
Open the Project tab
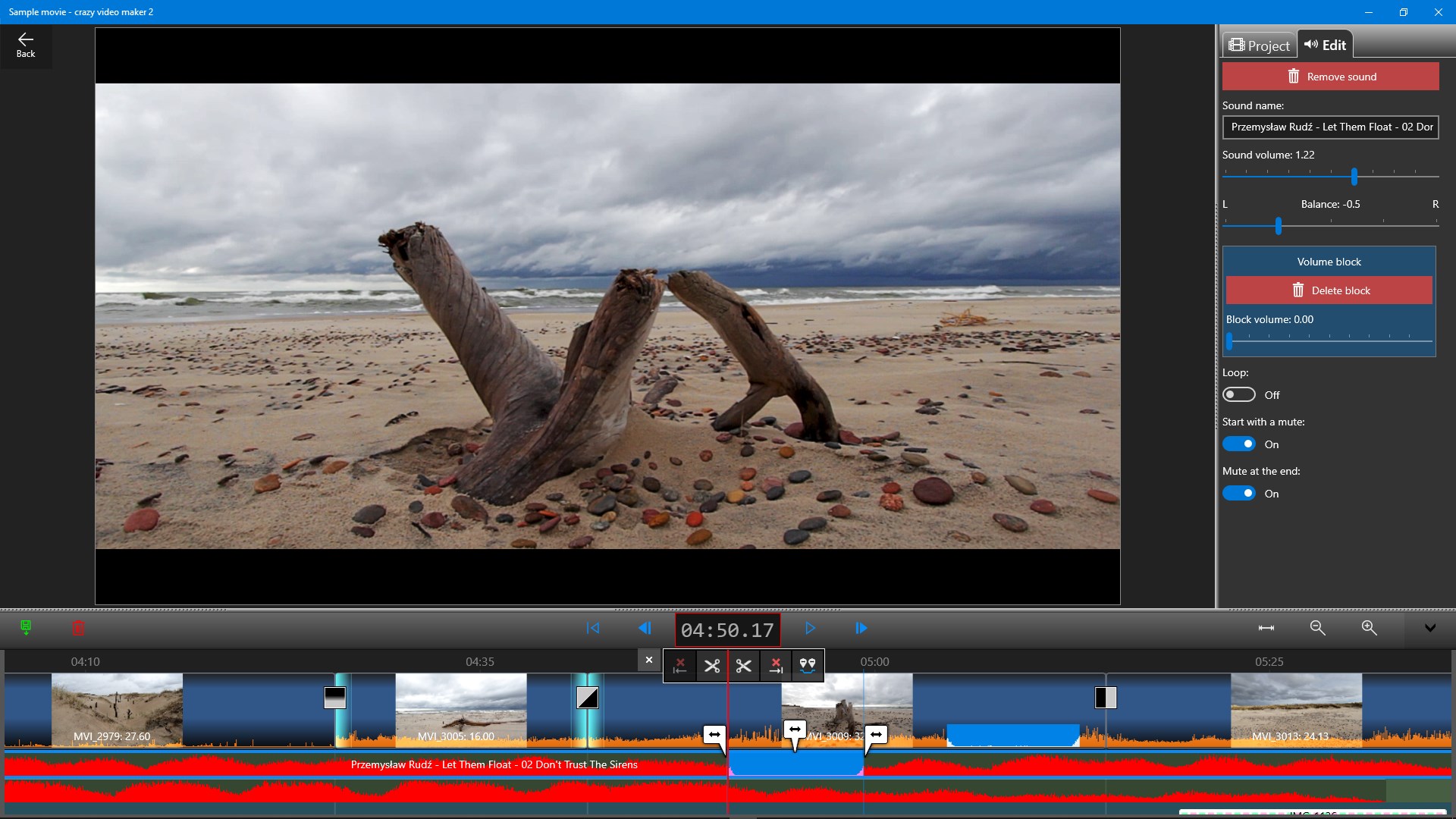click(x=1259, y=45)
